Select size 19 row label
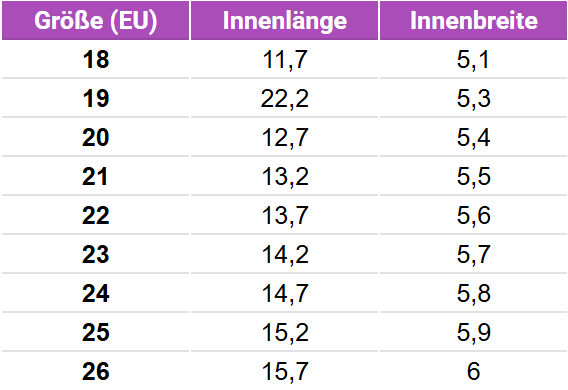 [x=96, y=98]
